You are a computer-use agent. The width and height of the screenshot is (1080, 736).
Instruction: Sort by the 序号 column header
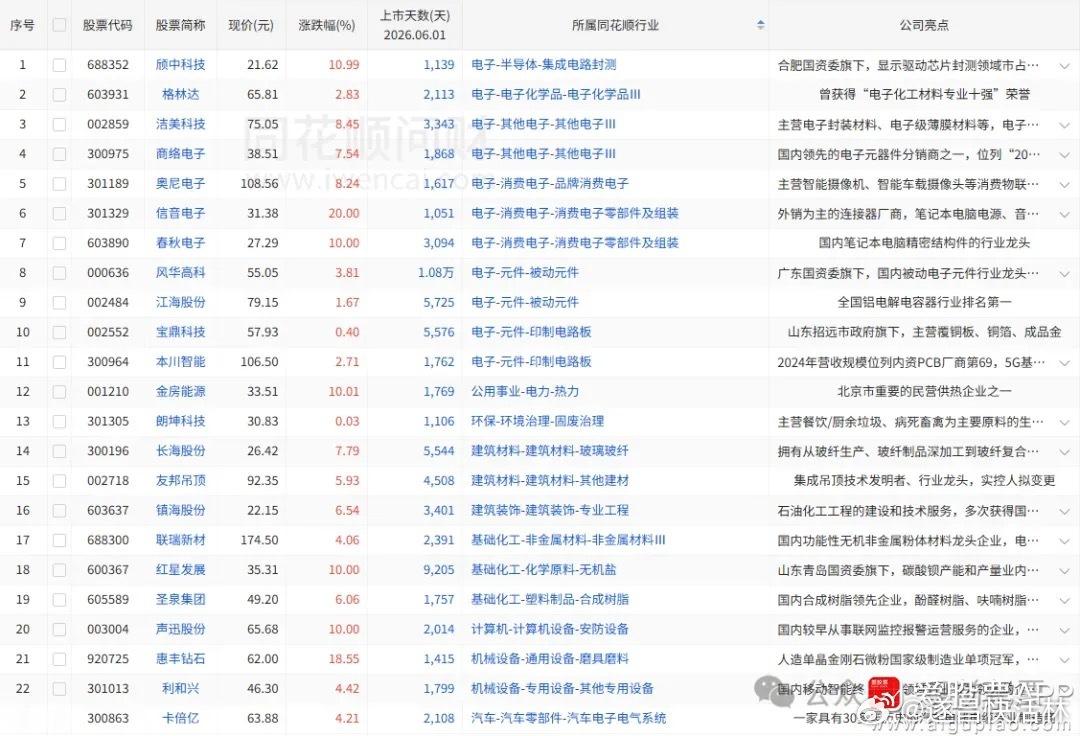click(x=22, y=25)
